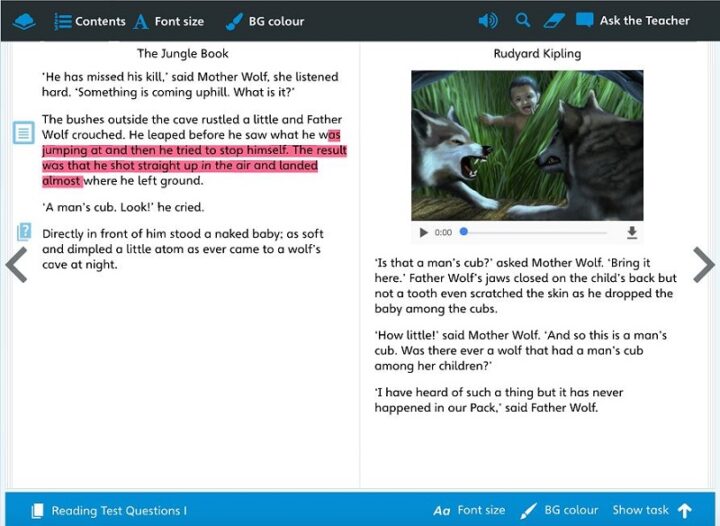This screenshot has width=720, height=526.
Task: Go to the next page arrow
Action: pos(703,264)
